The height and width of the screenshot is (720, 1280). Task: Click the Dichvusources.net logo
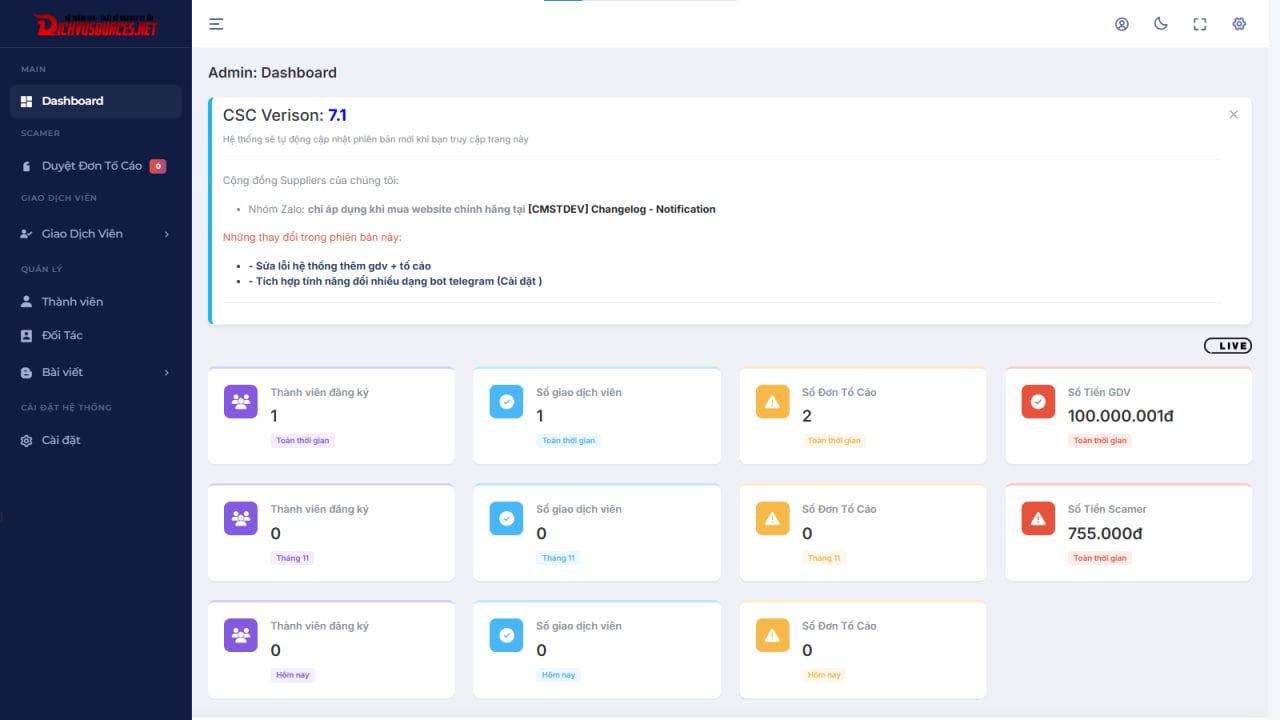click(x=96, y=24)
